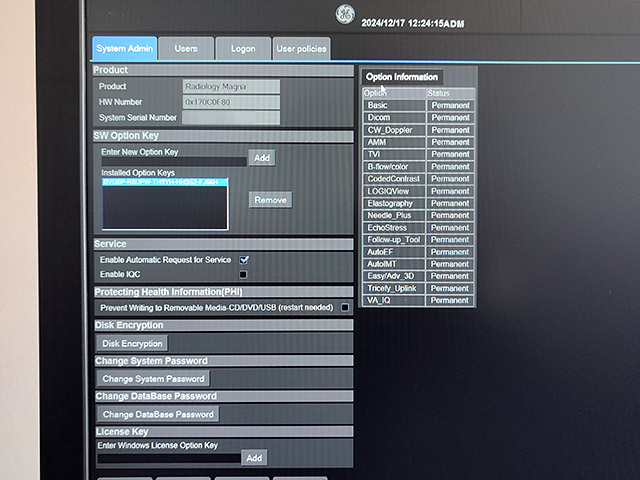The image size is (640, 480).
Task: Click the Change System Password button
Action: [x=153, y=379]
